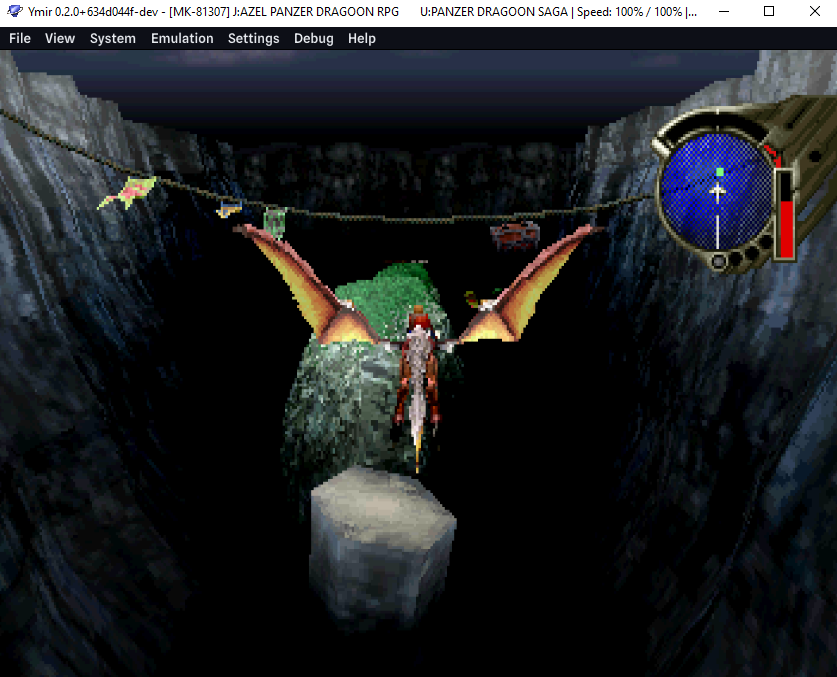Maximize the Ymir window
This screenshot has height=677, width=837.
pyautogui.click(x=769, y=11)
